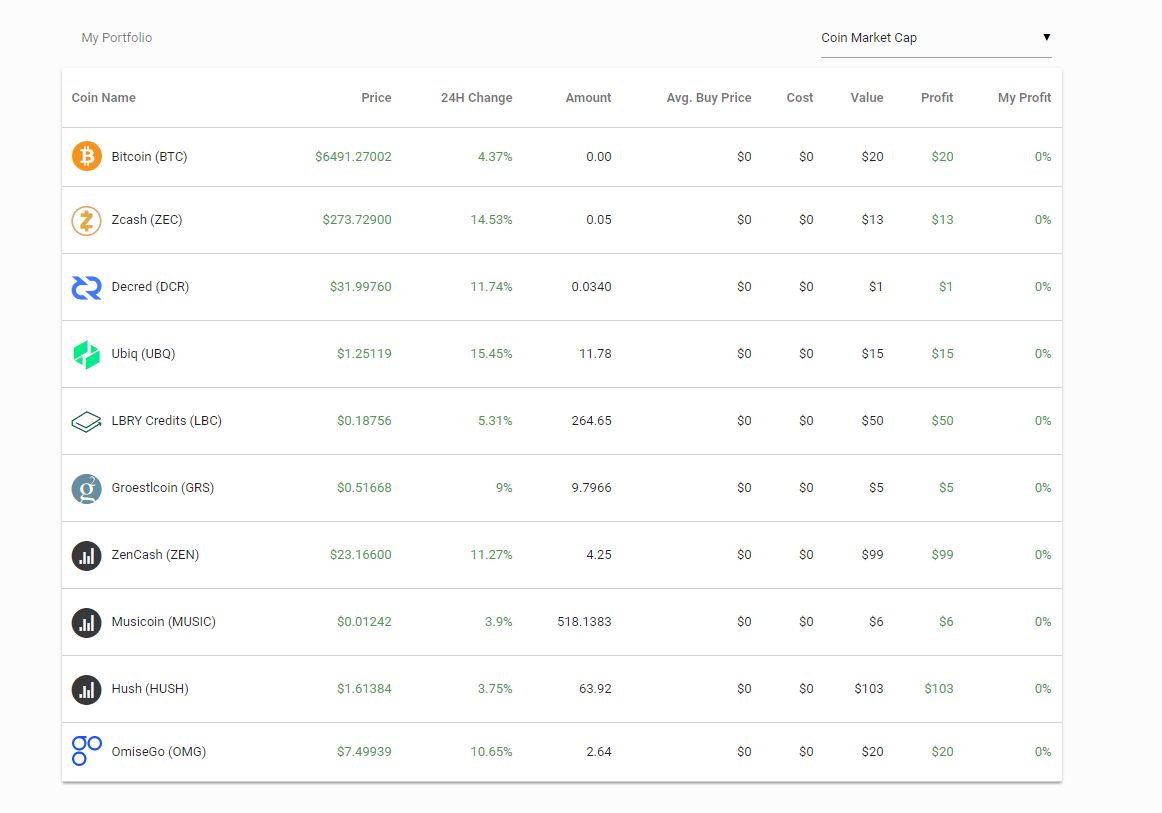
Task: Click Ubiq price $1.25119
Action: click(365, 354)
